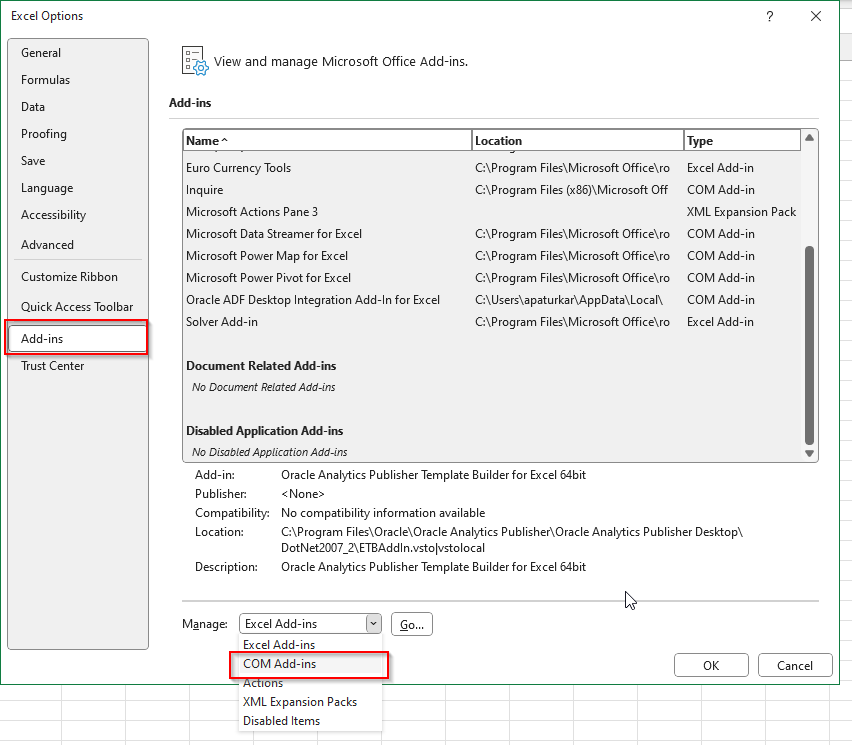Select Euro Currency Tools add-in row
The height and width of the screenshot is (745, 852).
click(492, 168)
